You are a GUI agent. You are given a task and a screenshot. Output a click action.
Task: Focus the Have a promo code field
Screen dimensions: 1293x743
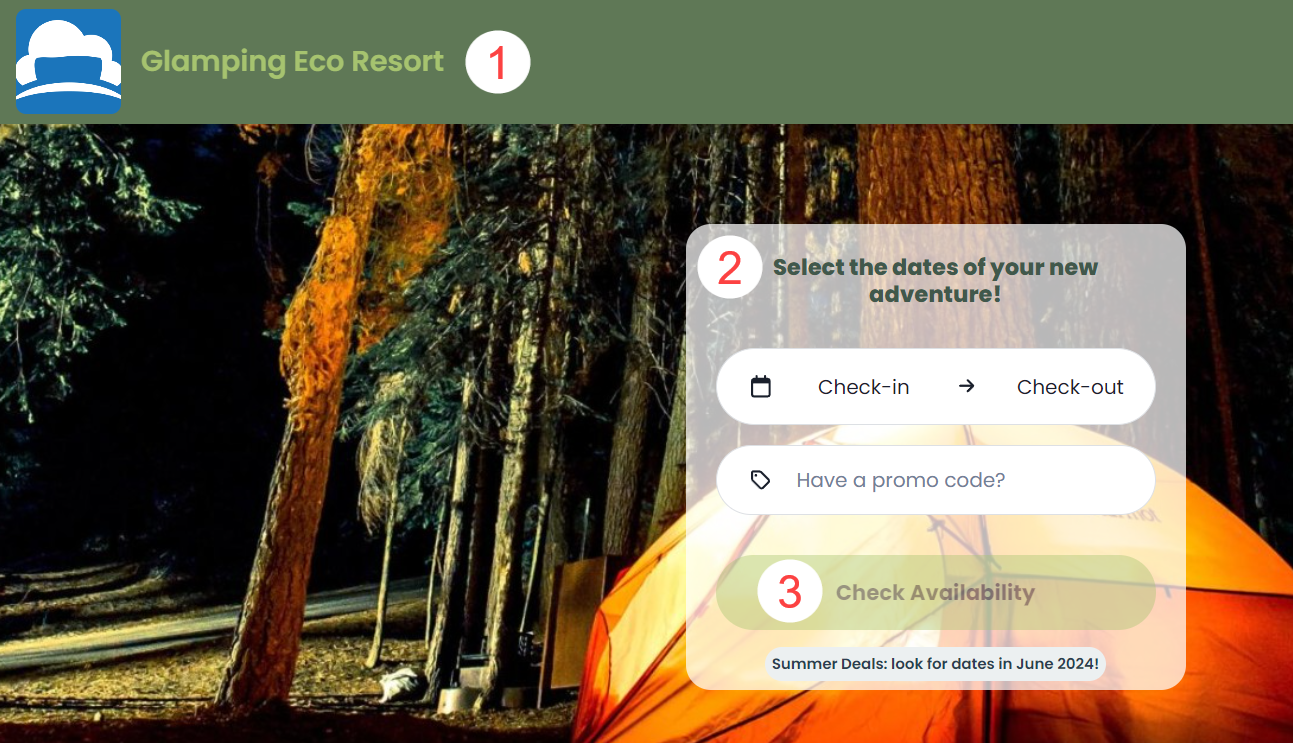coord(936,480)
